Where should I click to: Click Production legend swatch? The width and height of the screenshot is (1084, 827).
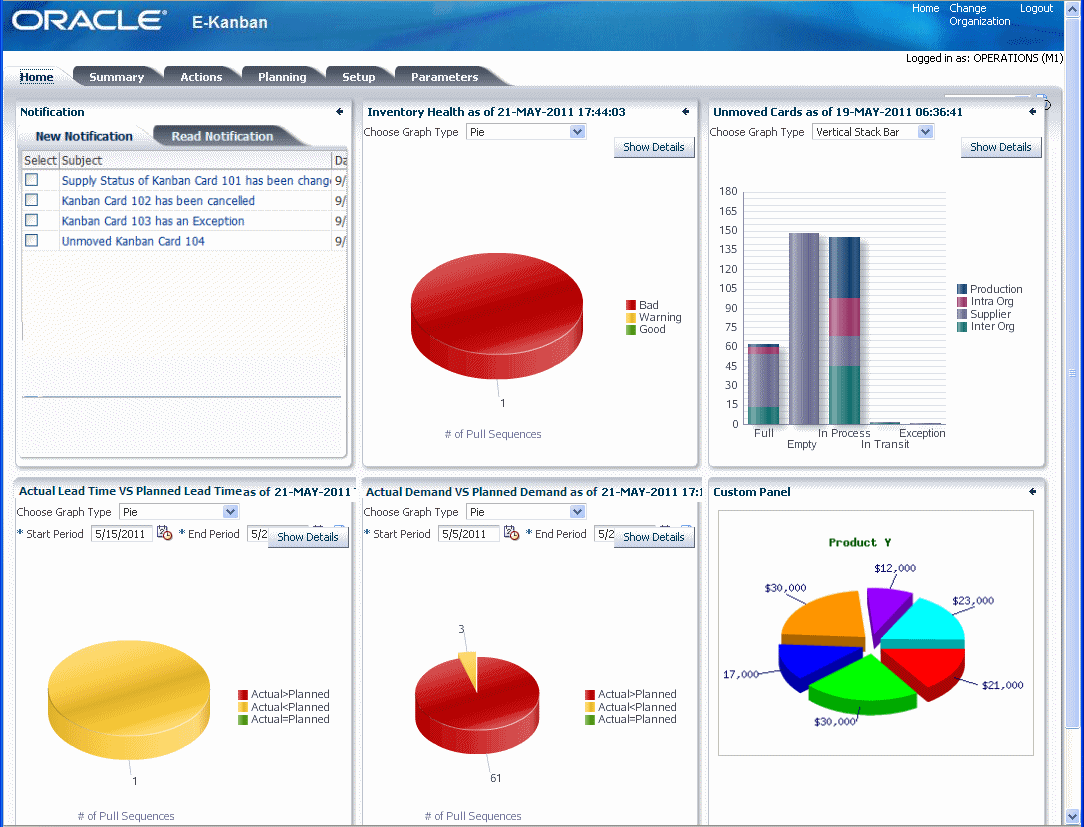[x=962, y=289]
